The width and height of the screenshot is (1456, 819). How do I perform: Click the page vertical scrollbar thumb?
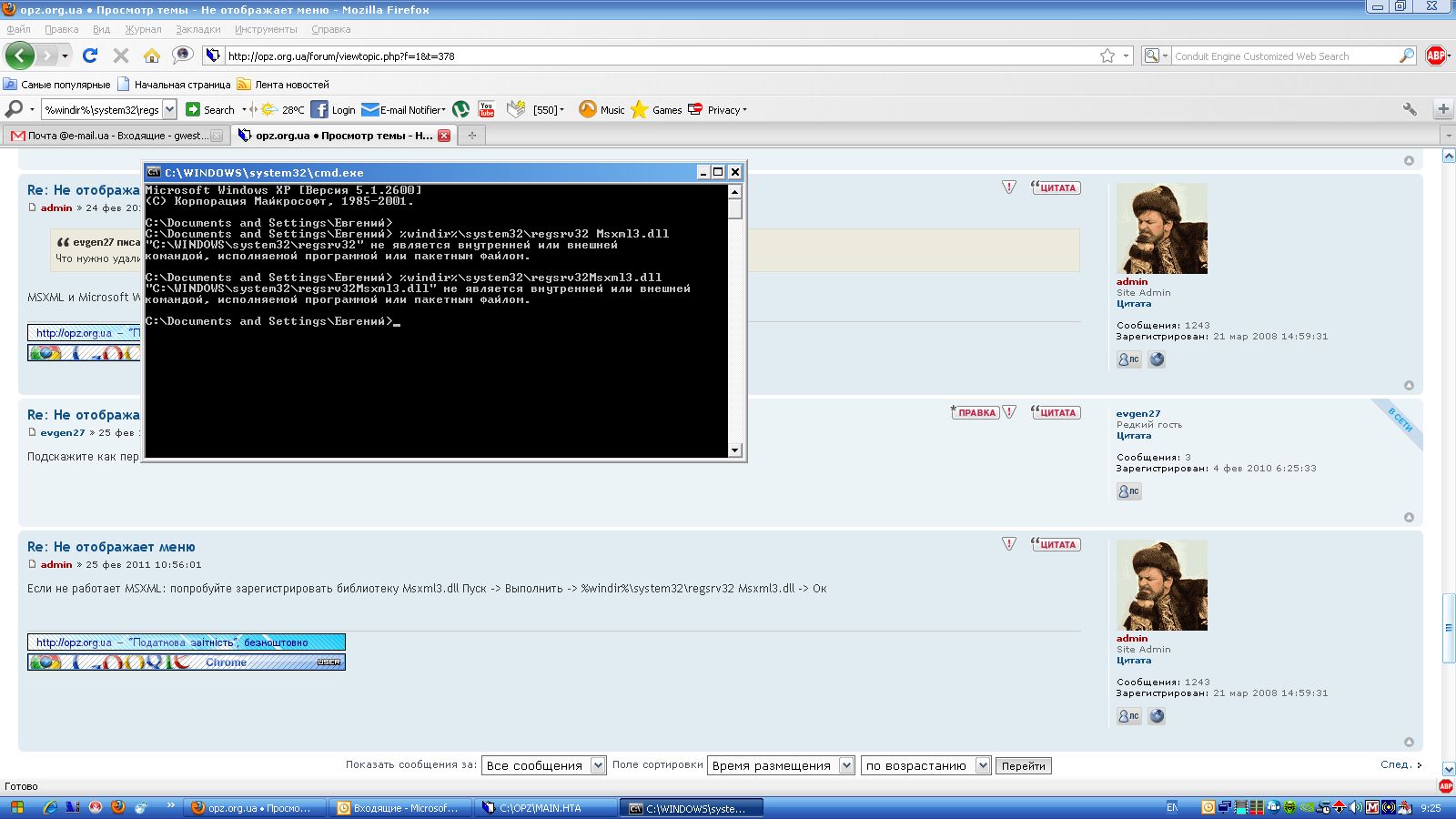tap(1449, 628)
